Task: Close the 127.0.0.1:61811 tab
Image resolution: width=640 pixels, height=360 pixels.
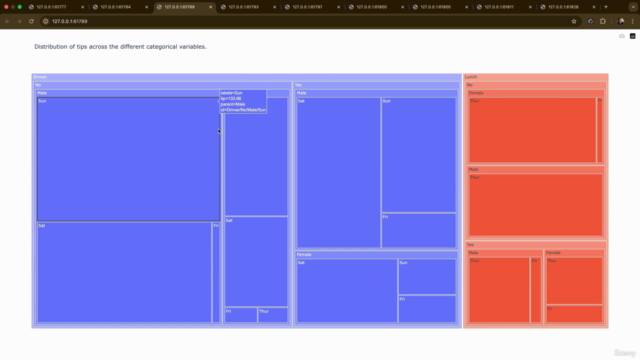Action: (x=530, y=7)
